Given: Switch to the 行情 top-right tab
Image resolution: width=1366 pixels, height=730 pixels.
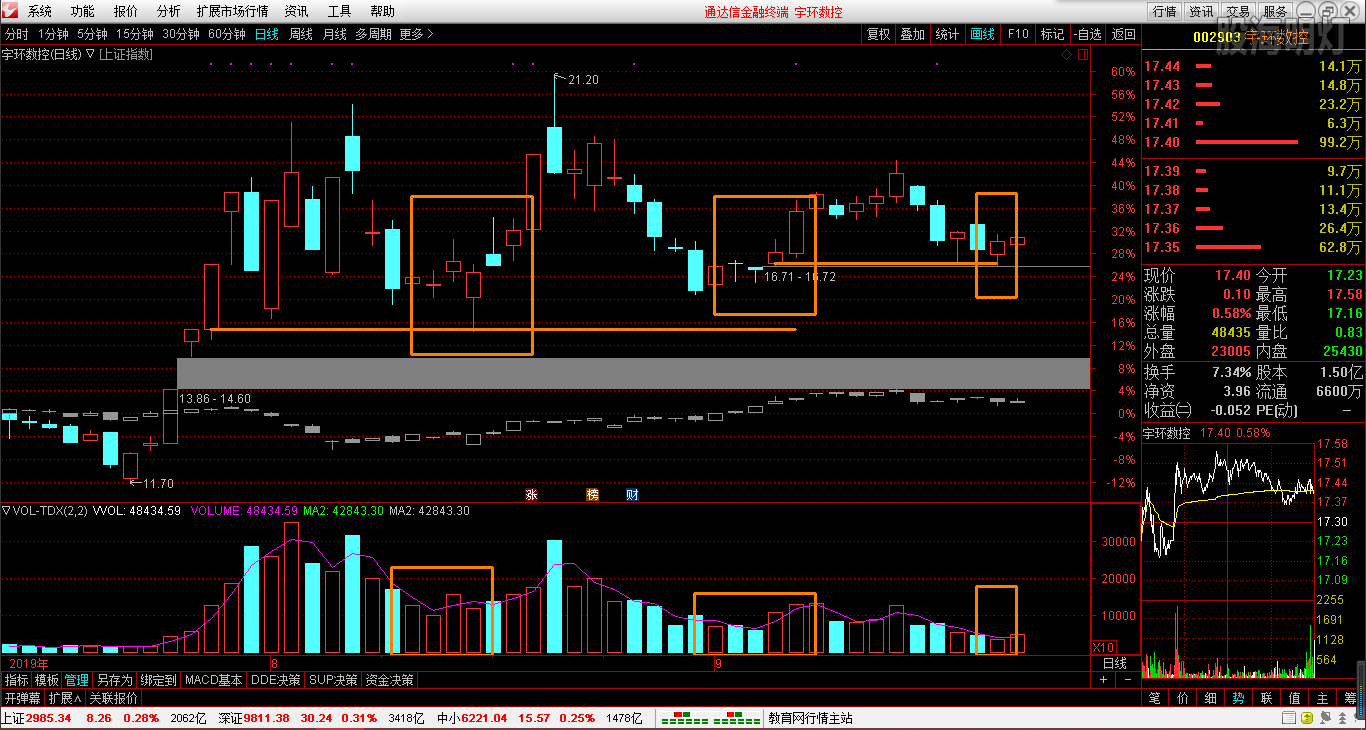Looking at the screenshot, I should coord(1164,12).
